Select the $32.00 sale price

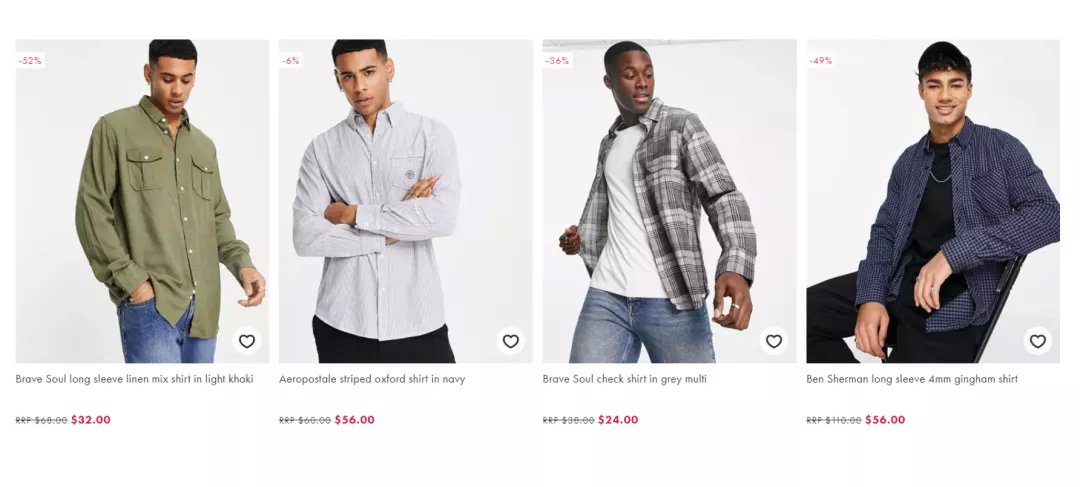[91, 419]
